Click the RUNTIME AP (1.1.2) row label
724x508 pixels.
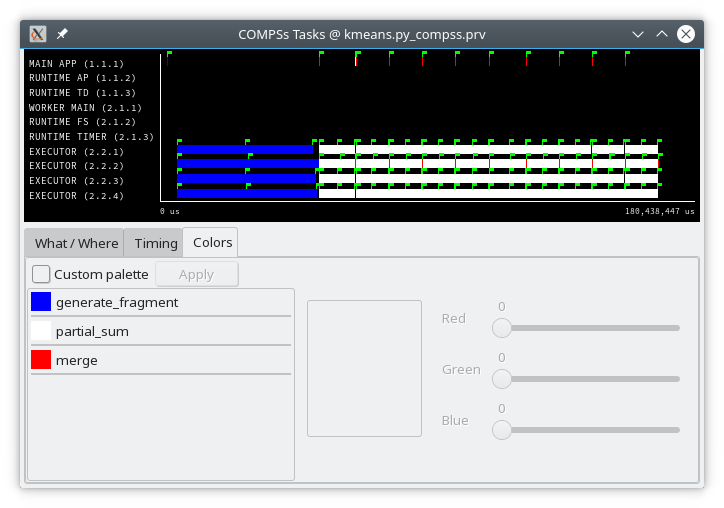83,78
